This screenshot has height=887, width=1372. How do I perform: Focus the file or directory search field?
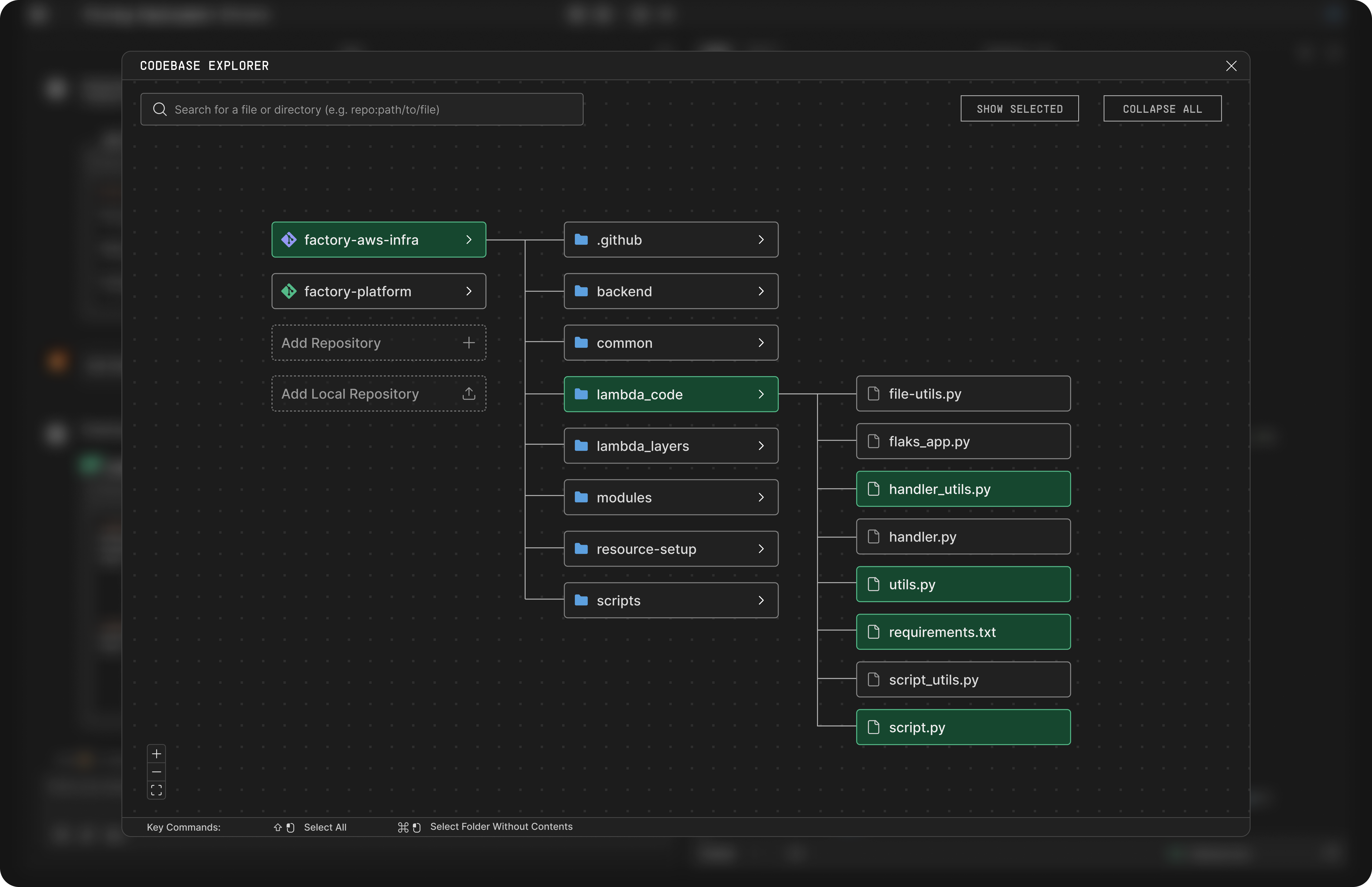(368, 109)
